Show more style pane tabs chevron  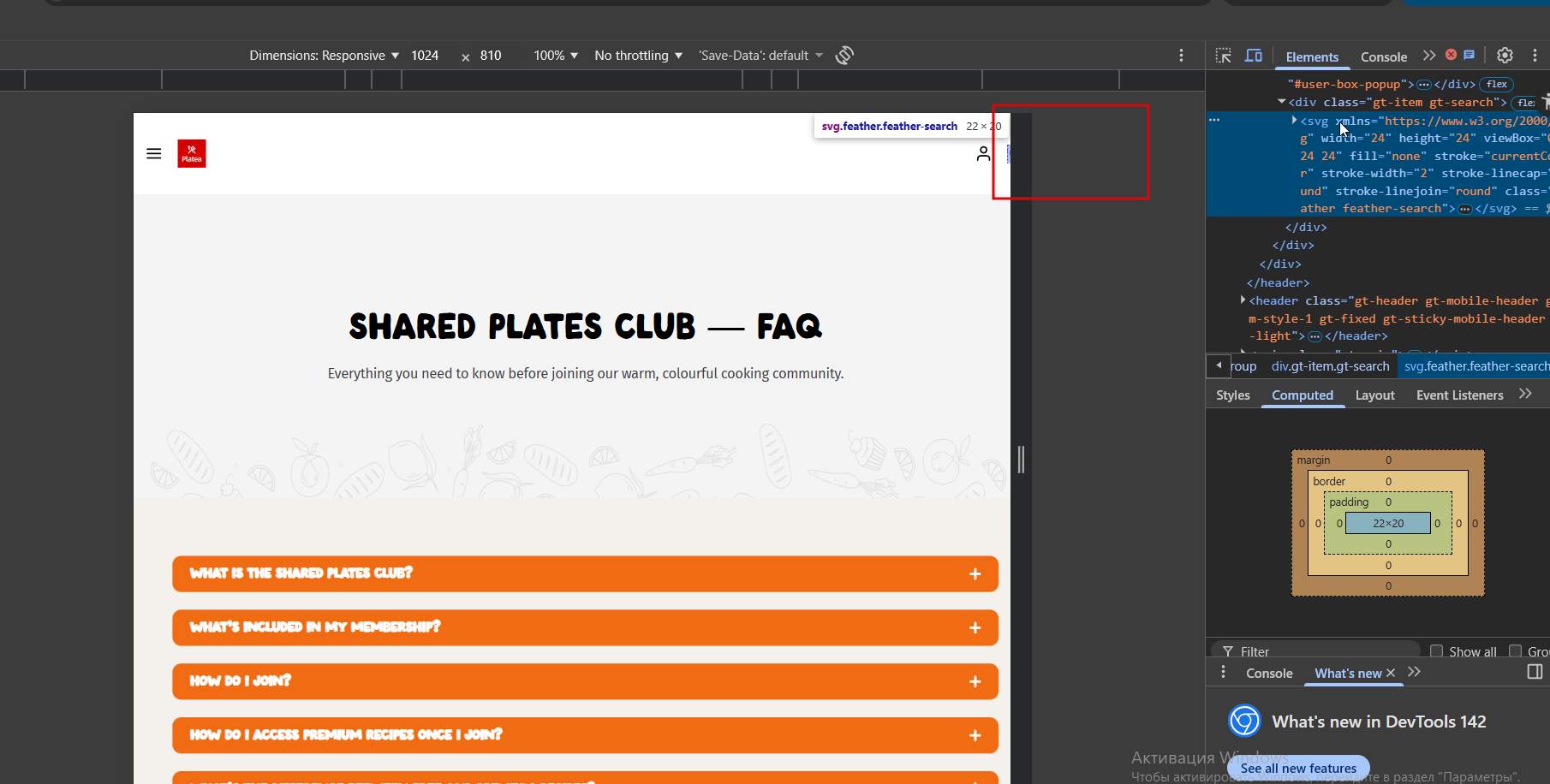tap(1525, 394)
